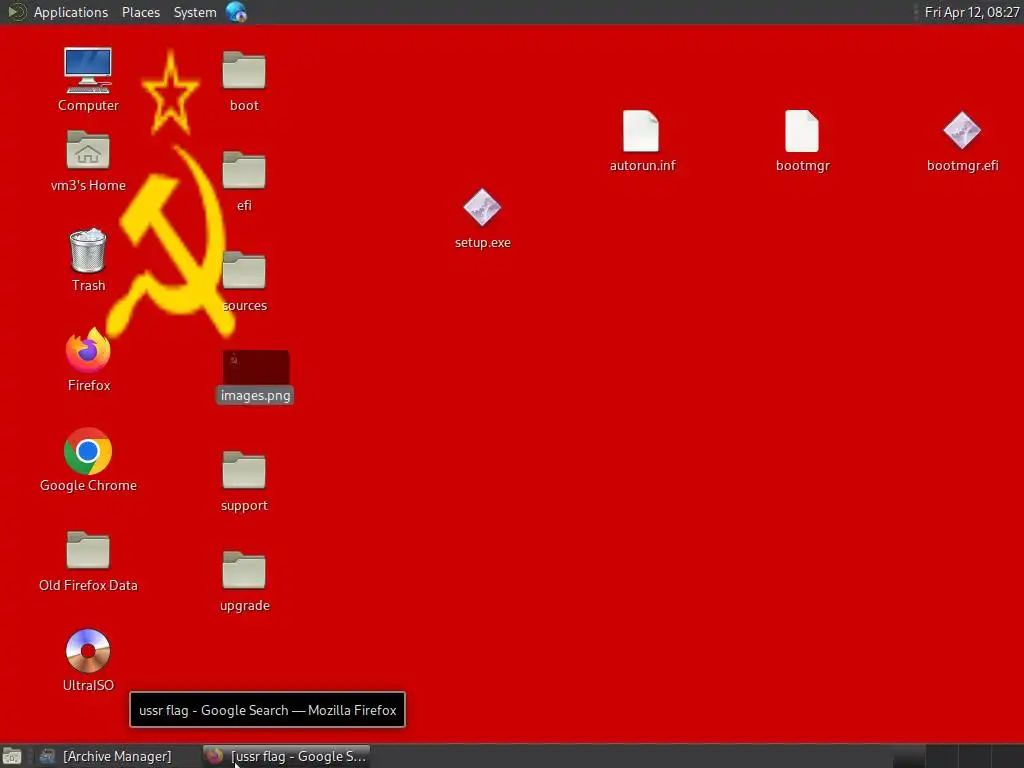
Task: Open the System menu
Action: coord(195,12)
